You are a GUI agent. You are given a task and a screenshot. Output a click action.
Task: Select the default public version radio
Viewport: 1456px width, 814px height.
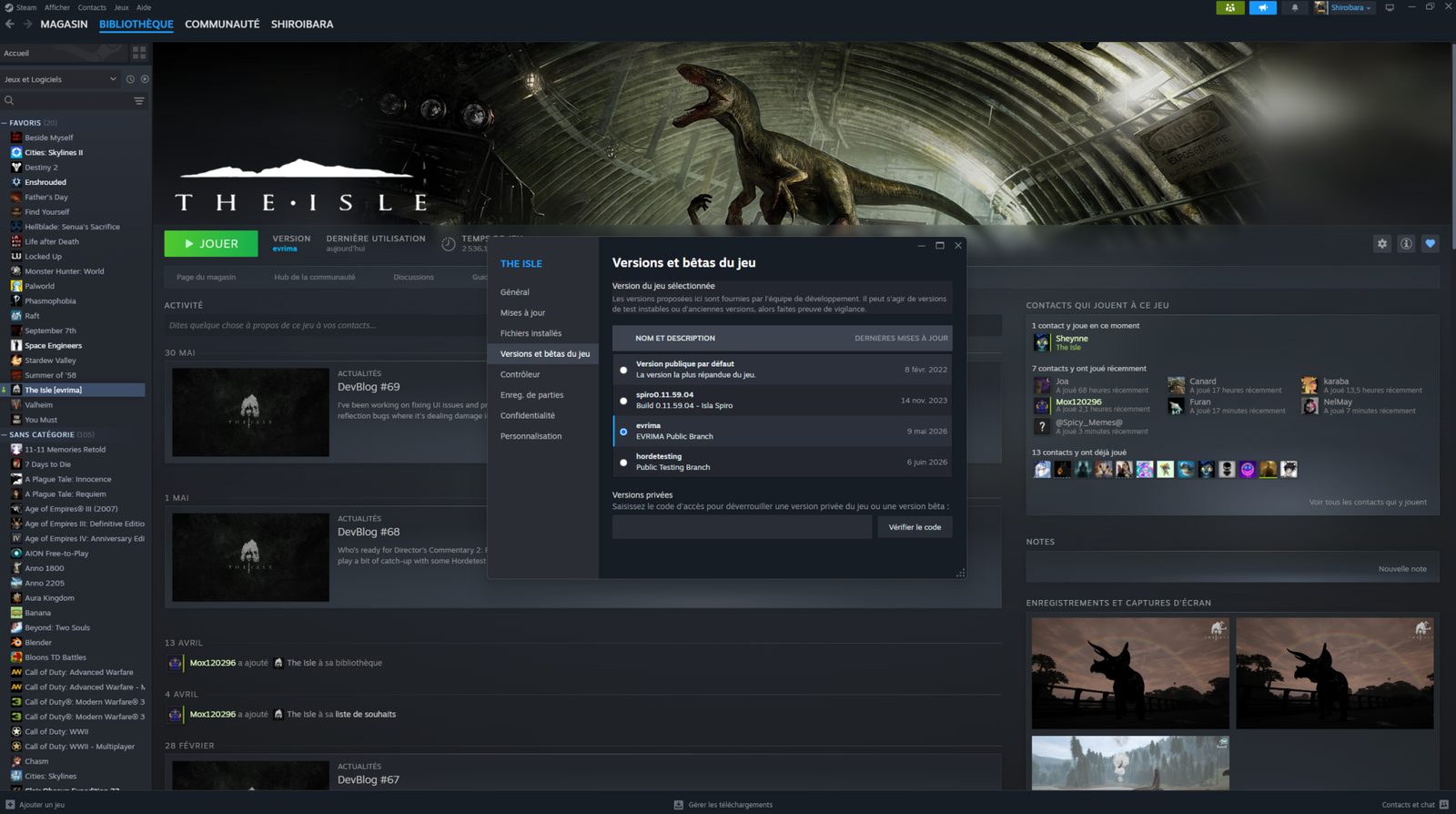click(623, 370)
